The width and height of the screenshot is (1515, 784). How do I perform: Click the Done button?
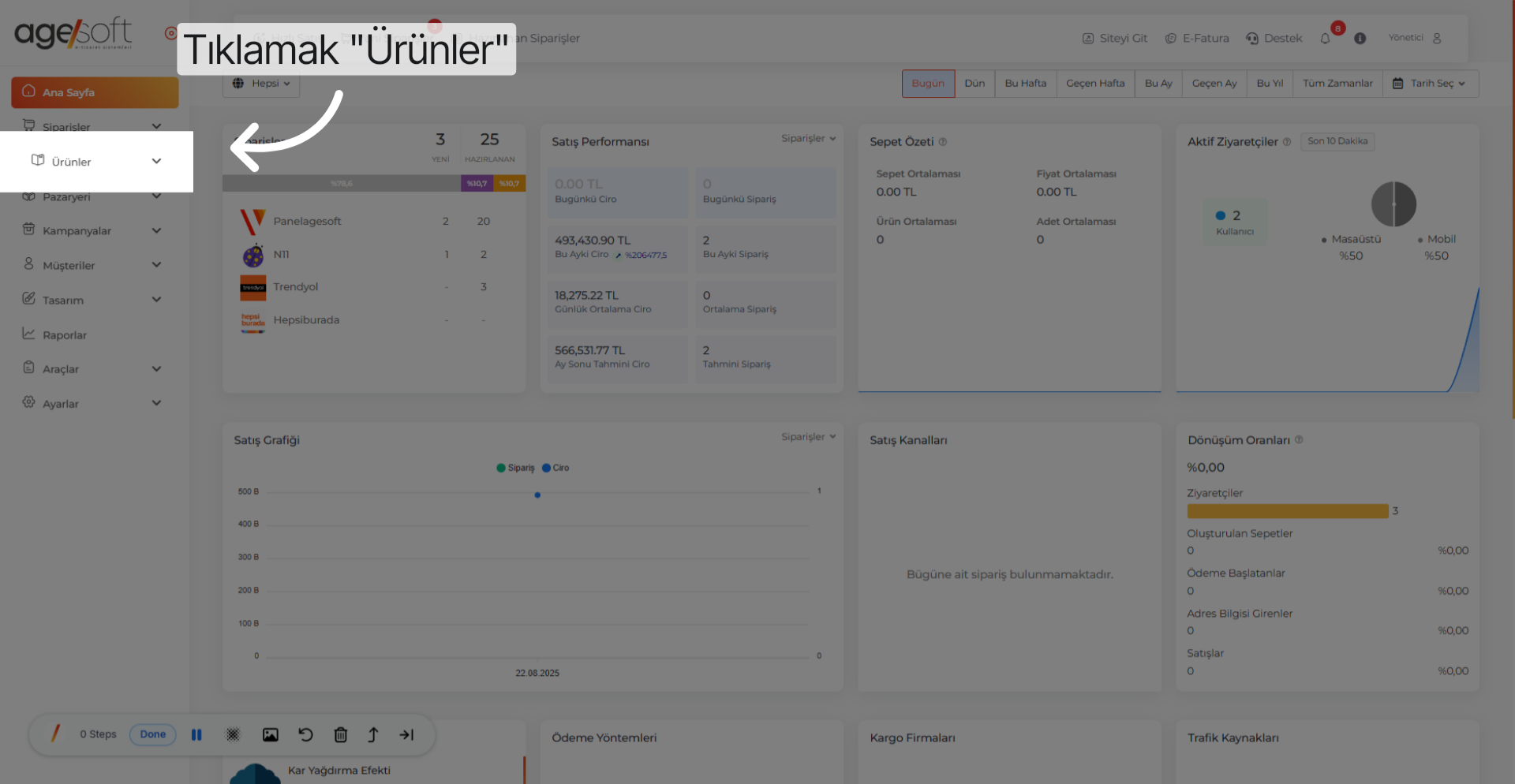(153, 734)
